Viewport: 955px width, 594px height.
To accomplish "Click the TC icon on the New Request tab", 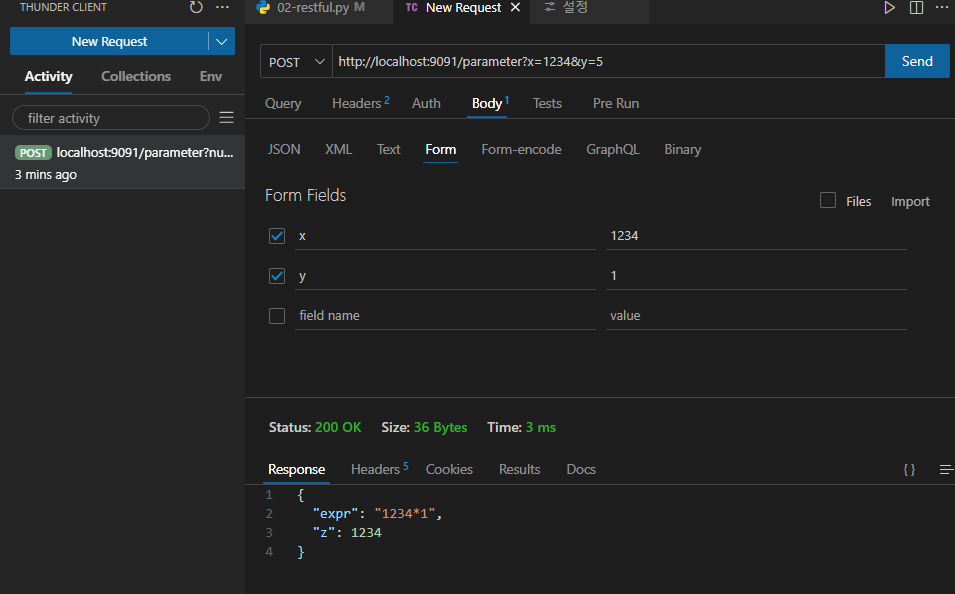I will tap(412, 7).
